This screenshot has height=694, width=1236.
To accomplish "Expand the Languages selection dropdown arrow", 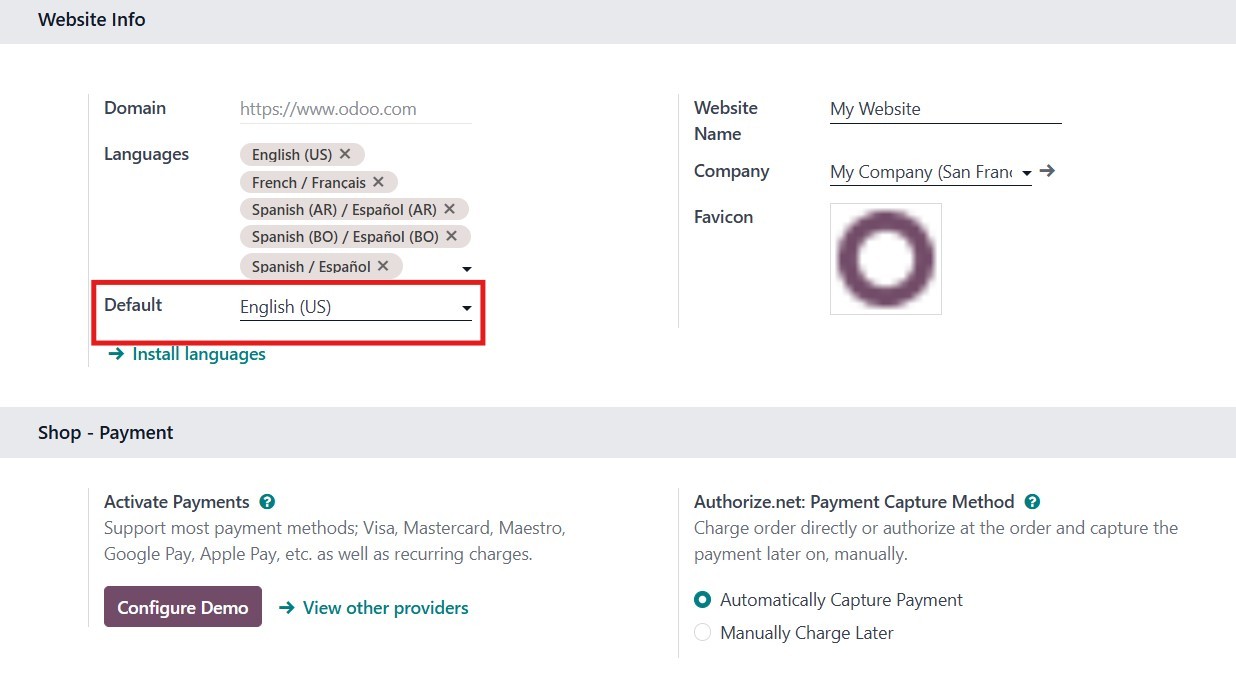I will pyautogui.click(x=466, y=269).
